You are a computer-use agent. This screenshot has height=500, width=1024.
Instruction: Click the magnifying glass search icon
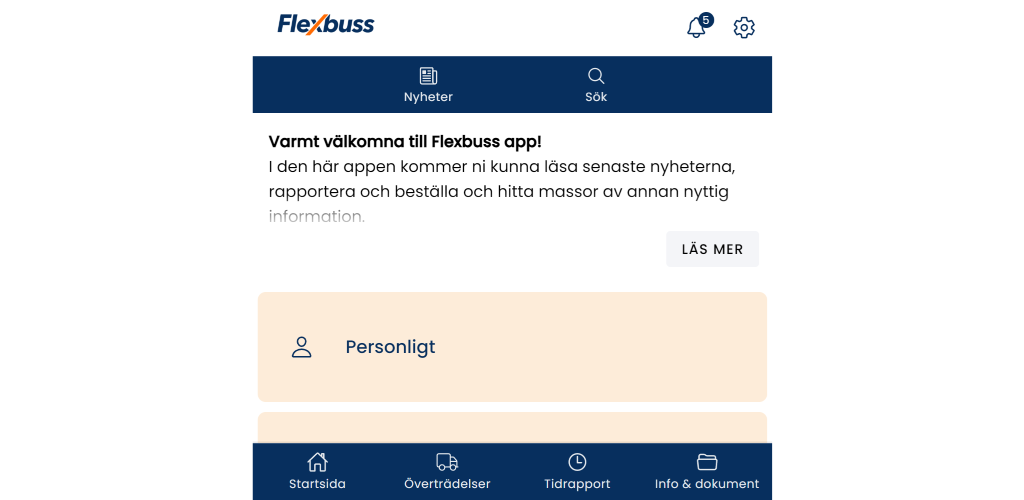click(x=596, y=76)
